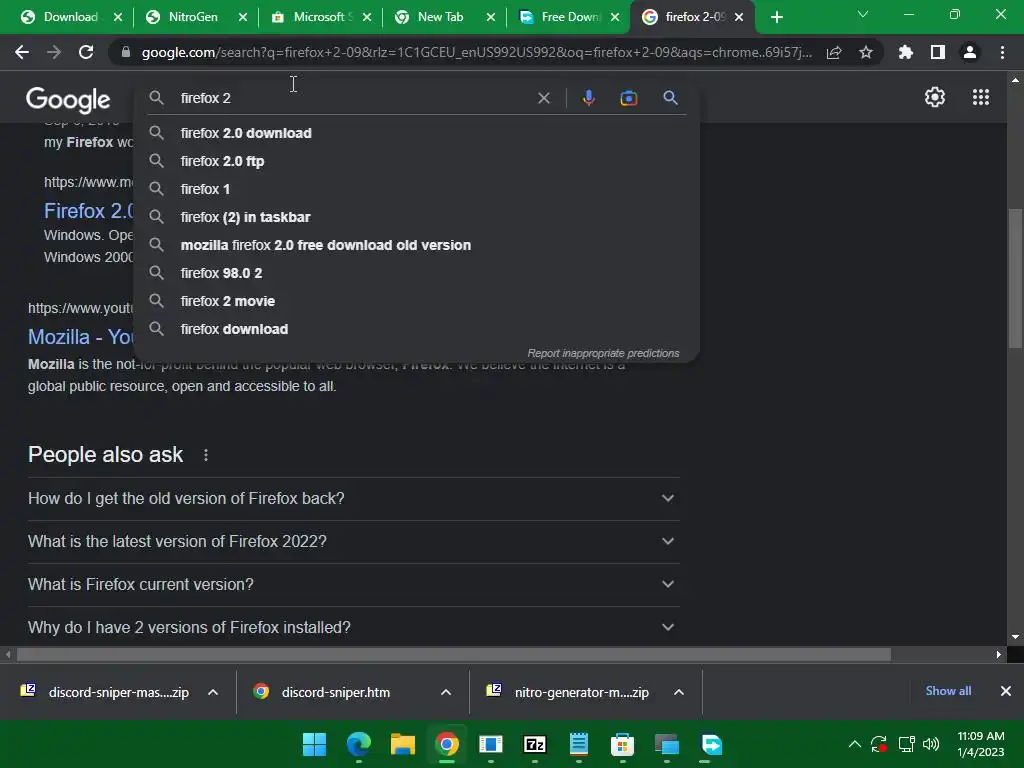Screen dimensions: 1024x768
Task: Open the Mozilla - YouTube result link
Action: pos(81,337)
